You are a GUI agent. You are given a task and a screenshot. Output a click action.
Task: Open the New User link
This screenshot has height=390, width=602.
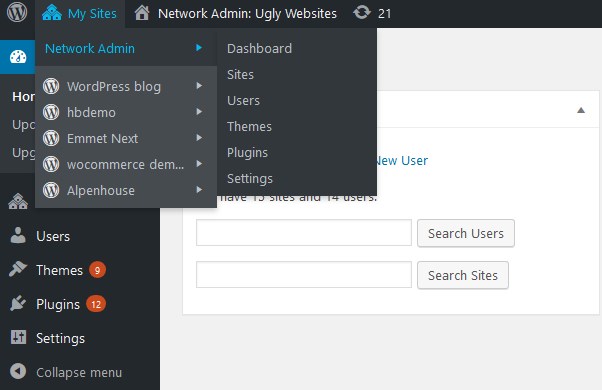(402, 160)
